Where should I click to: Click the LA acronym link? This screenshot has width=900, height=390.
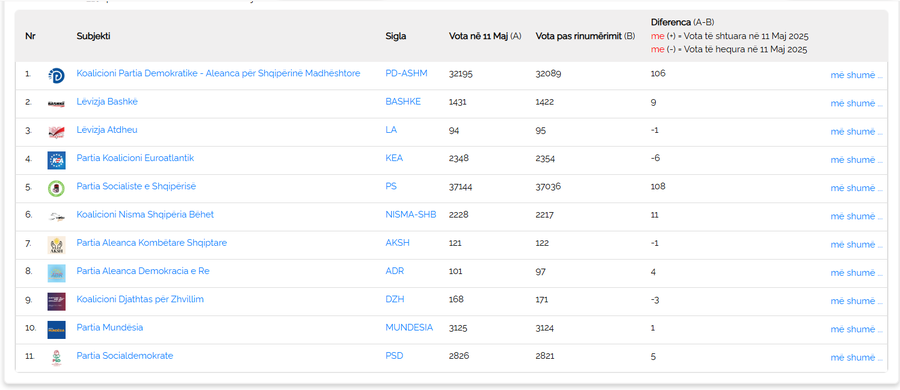tap(391, 130)
